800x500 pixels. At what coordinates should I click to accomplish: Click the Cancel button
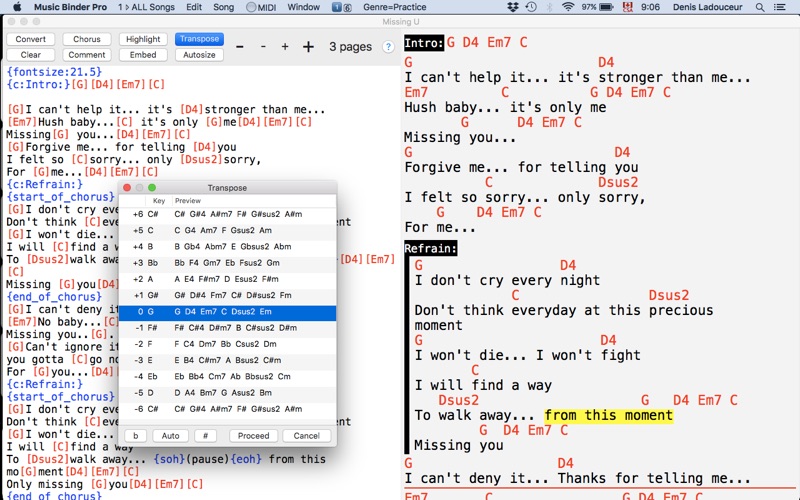coord(307,436)
